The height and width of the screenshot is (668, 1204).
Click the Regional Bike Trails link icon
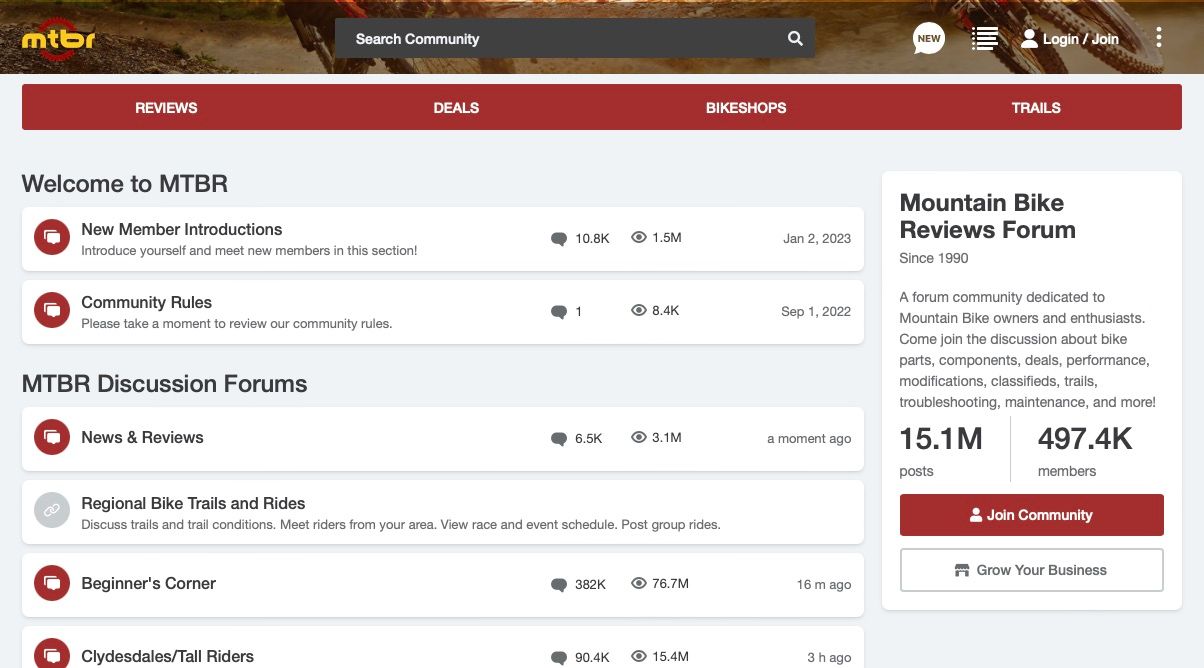pos(52,511)
